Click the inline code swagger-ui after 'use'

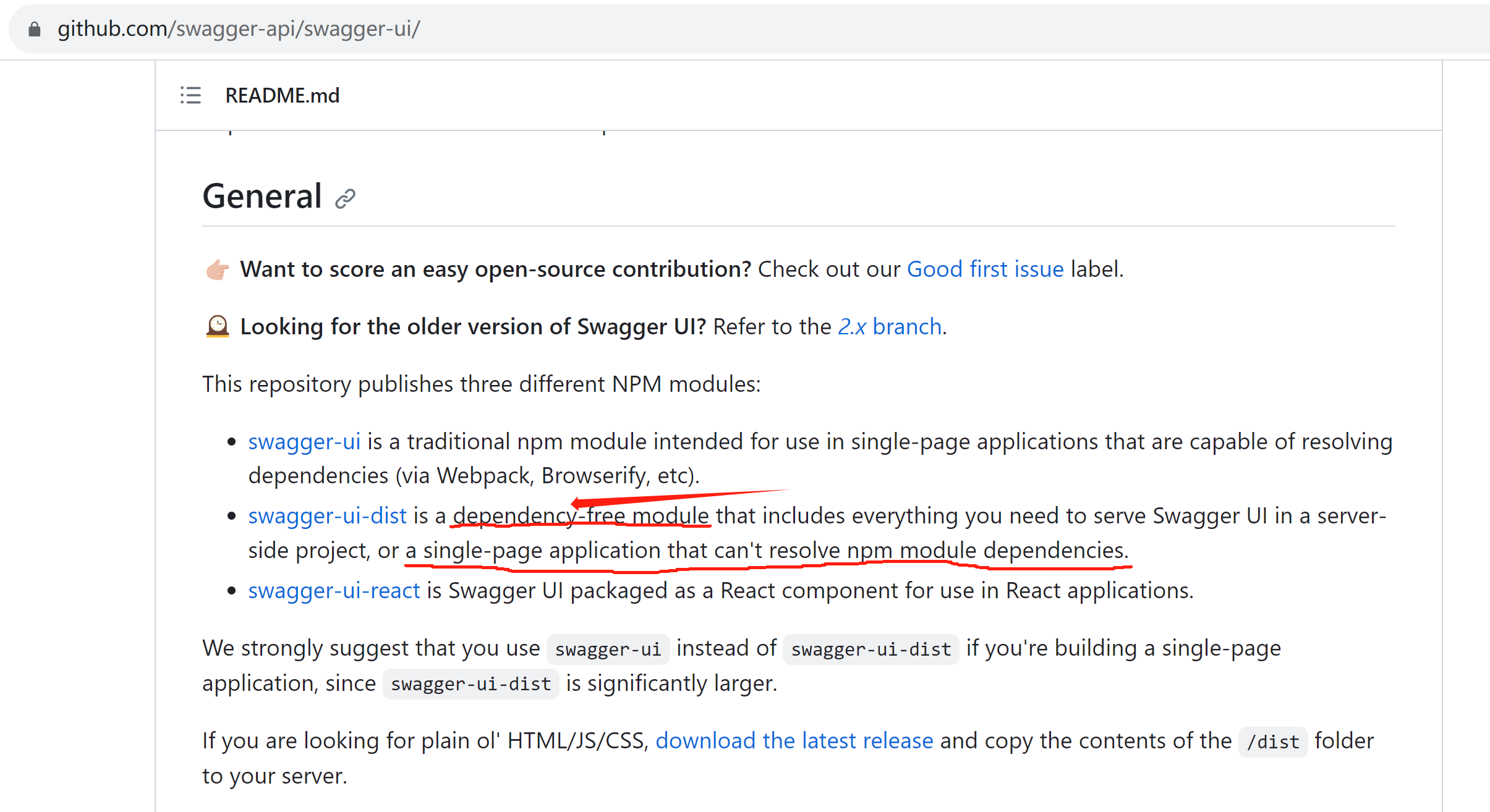[608, 649]
